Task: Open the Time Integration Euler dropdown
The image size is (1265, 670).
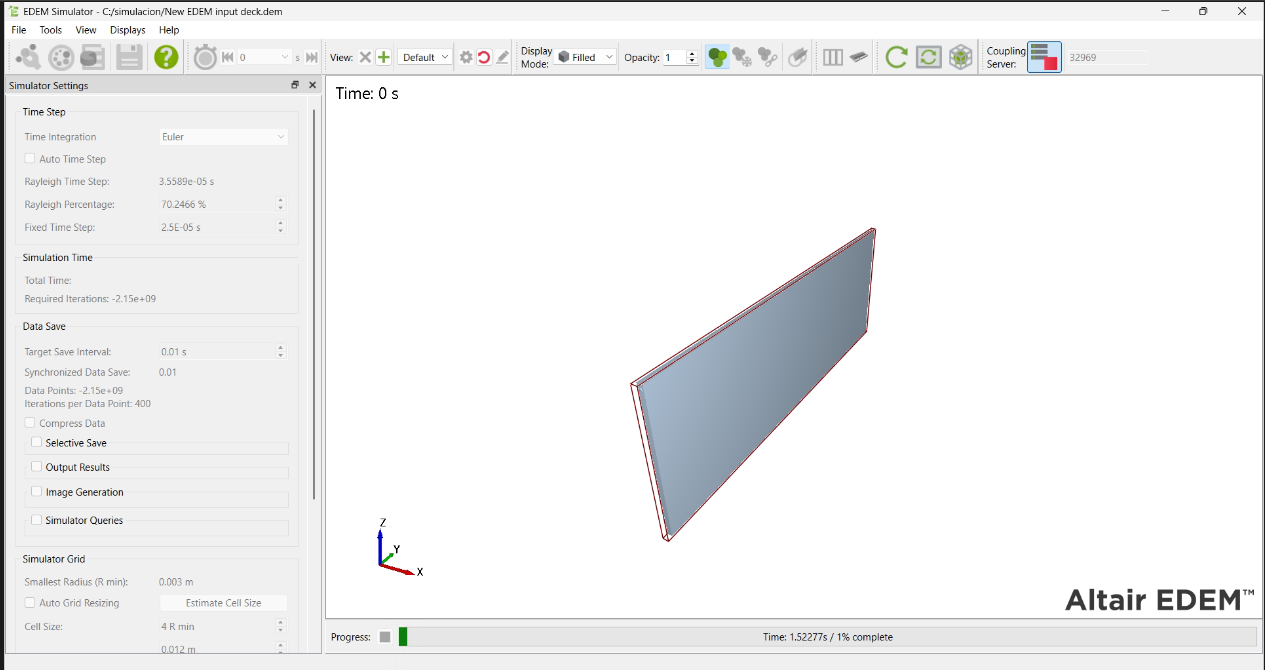Action: (223, 137)
